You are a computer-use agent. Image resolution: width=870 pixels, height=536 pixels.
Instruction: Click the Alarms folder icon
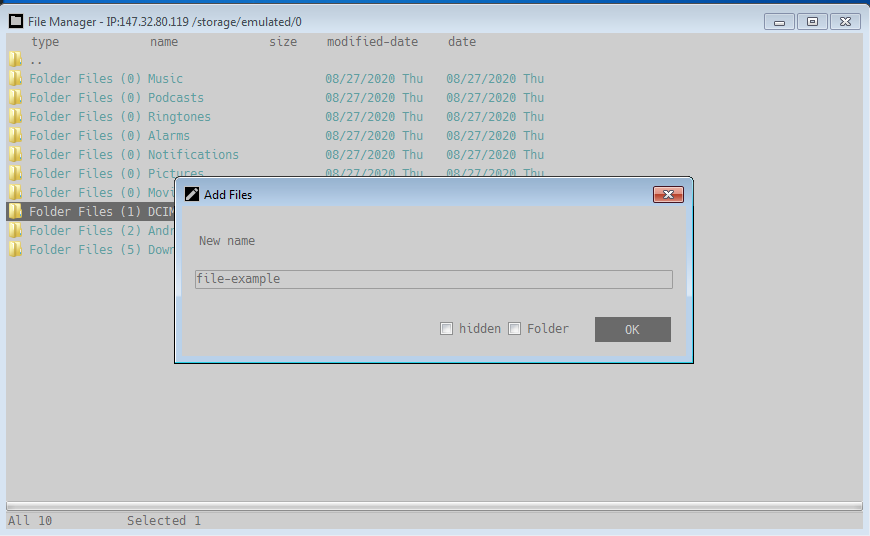click(x=15, y=135)
